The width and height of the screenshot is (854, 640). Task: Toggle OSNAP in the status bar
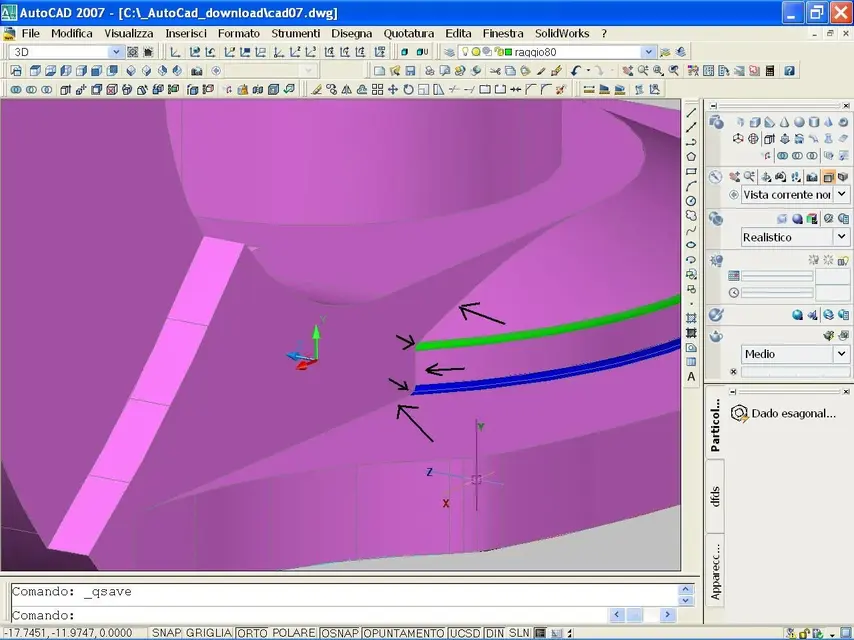click(x=338, y=633)
